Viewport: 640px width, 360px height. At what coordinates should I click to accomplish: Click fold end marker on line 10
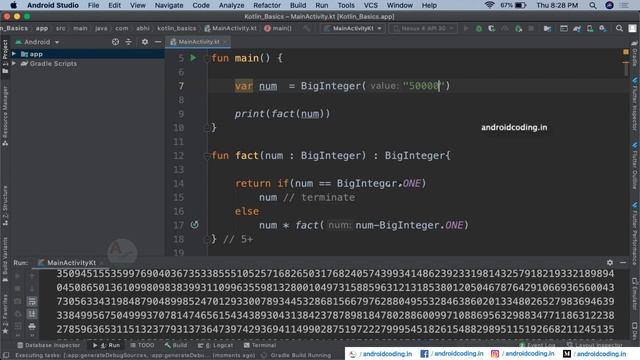click(x=207, y=128)
